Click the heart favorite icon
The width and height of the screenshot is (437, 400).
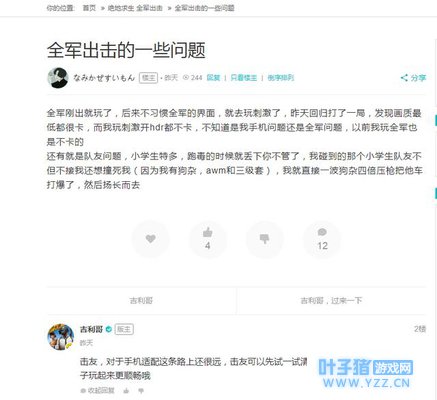(151, 239)
